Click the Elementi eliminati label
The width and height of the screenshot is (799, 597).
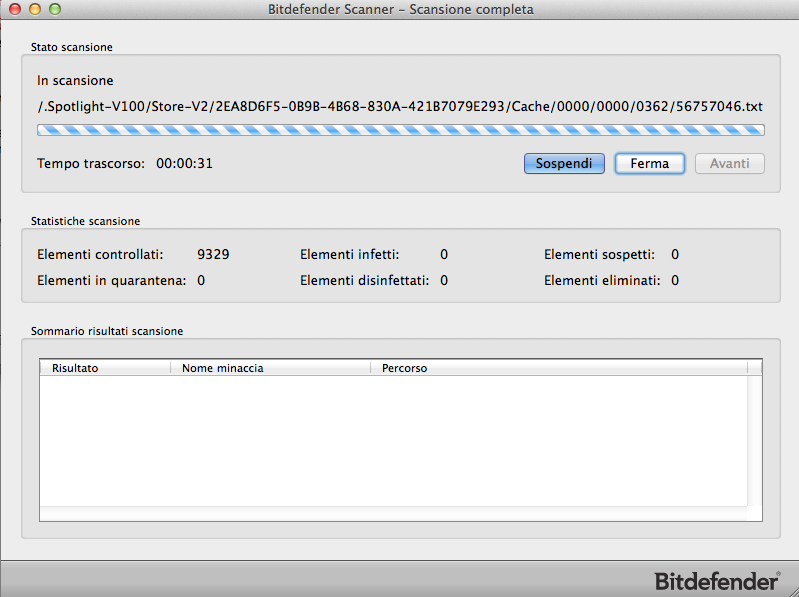click(602, 281)
